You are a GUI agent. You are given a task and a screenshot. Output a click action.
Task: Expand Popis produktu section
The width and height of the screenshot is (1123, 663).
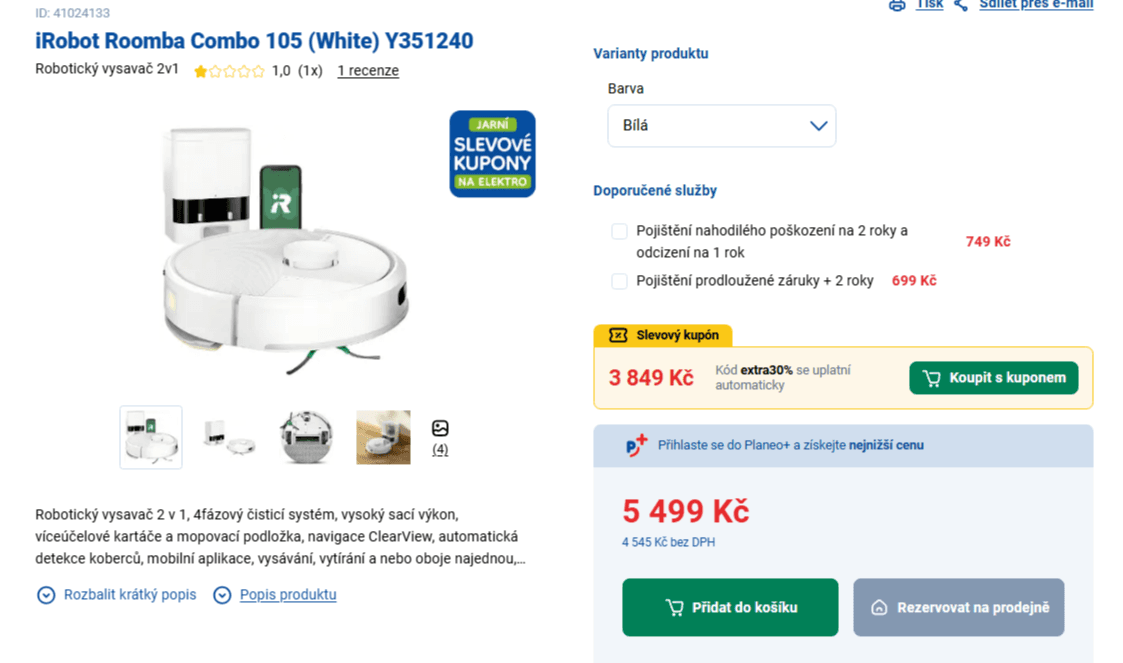[x=286, y=594]
